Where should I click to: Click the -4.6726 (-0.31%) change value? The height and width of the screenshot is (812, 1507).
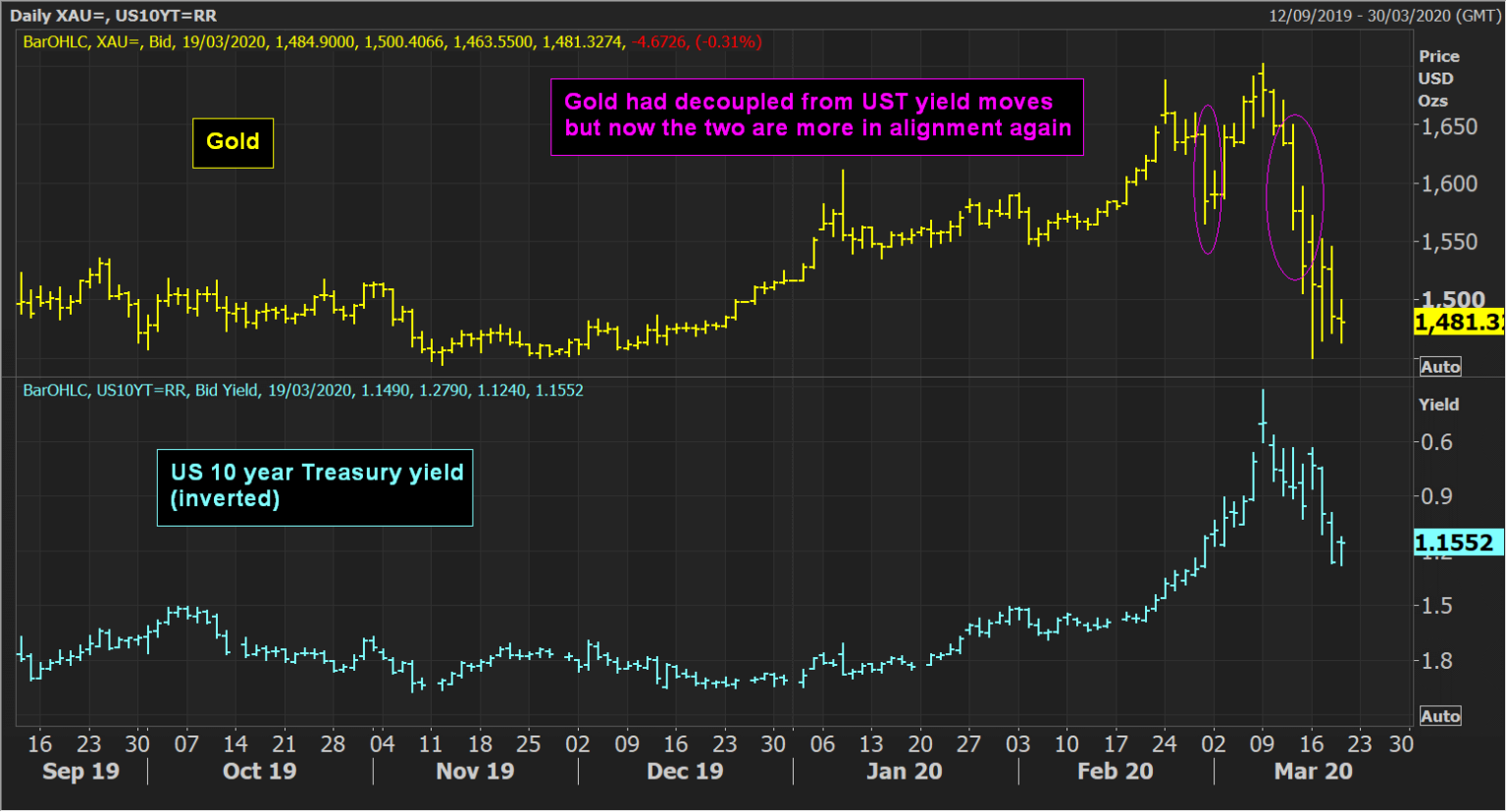[x=697, y=42]
